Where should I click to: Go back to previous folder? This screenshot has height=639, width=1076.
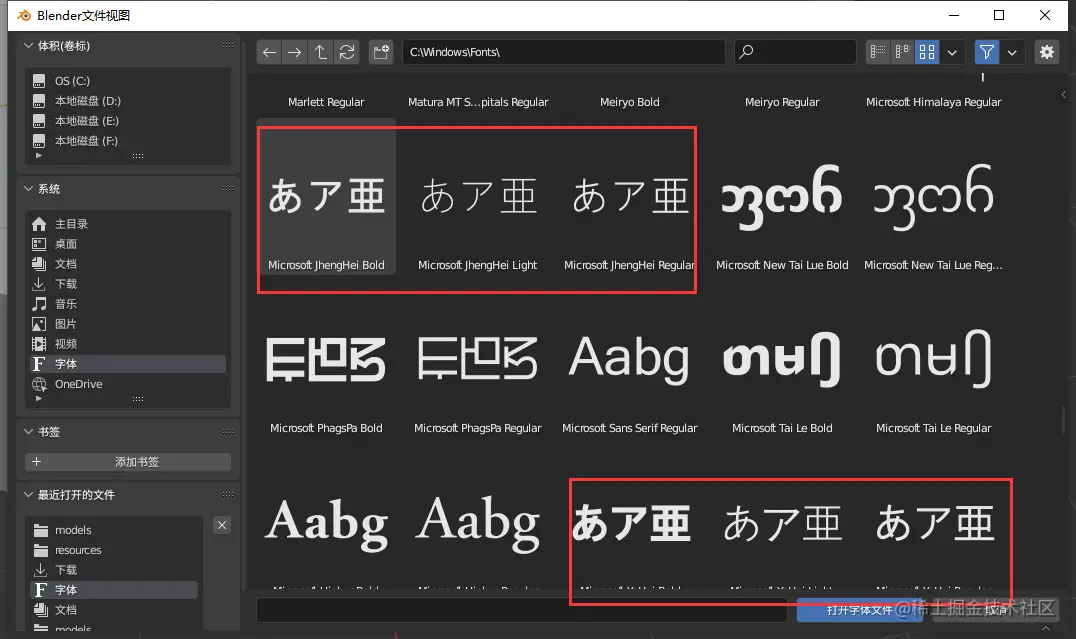[269, 52]
